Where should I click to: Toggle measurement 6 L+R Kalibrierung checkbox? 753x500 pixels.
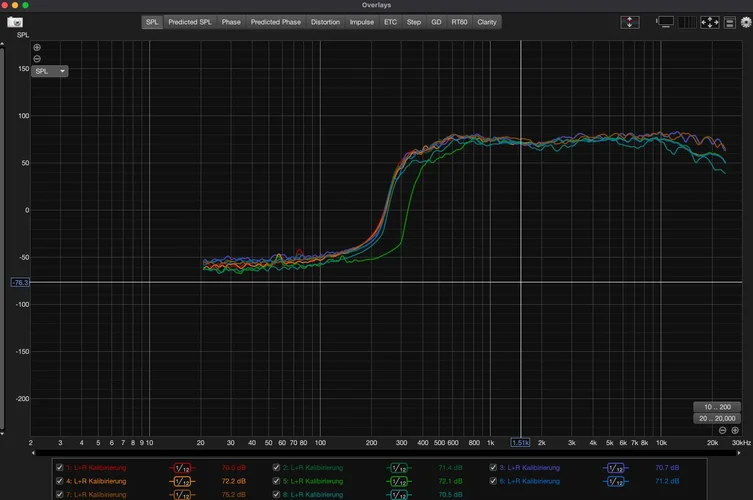coord(493,481)
